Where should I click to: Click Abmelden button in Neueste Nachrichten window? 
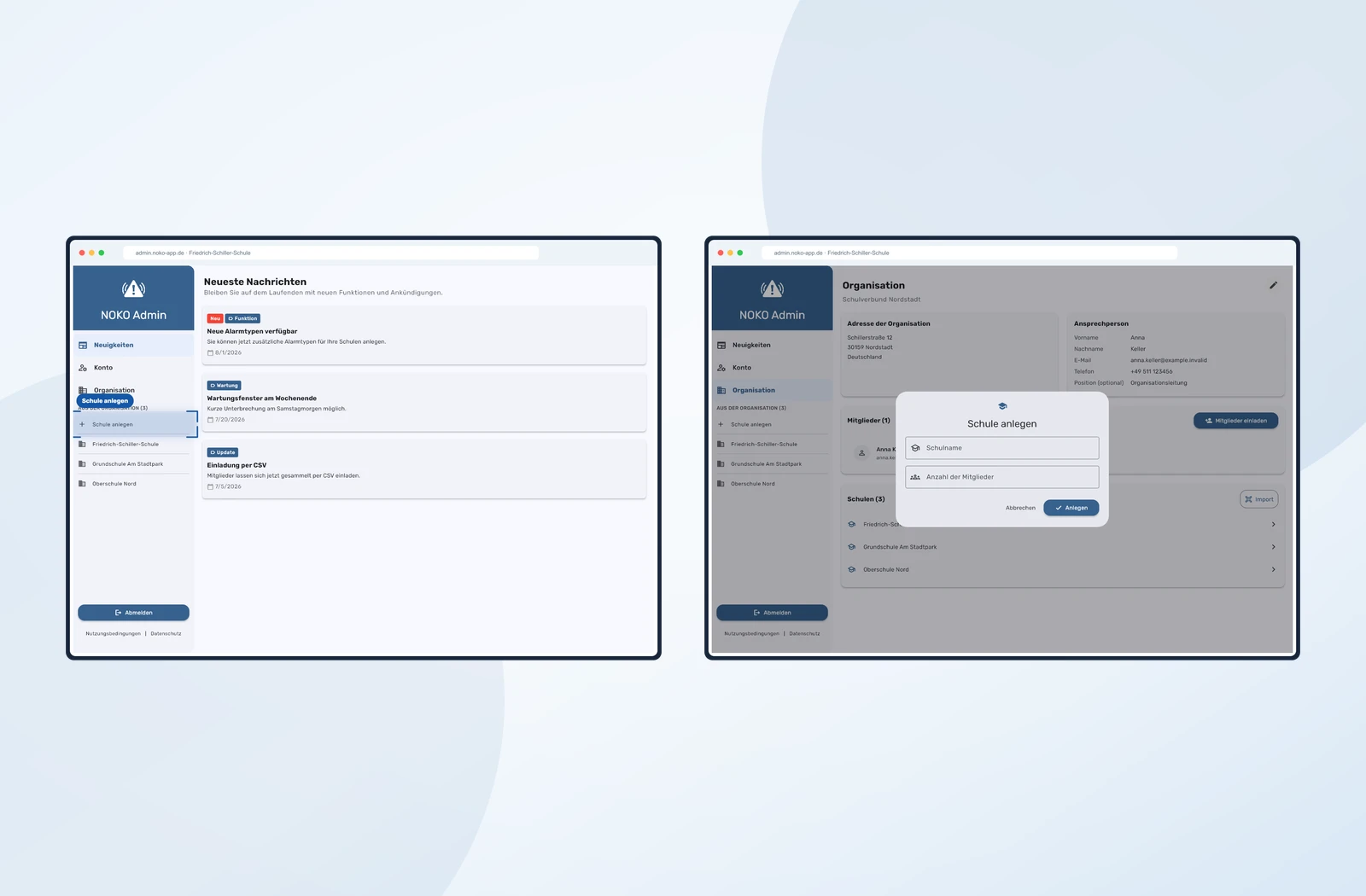click(x=133, y=613)
